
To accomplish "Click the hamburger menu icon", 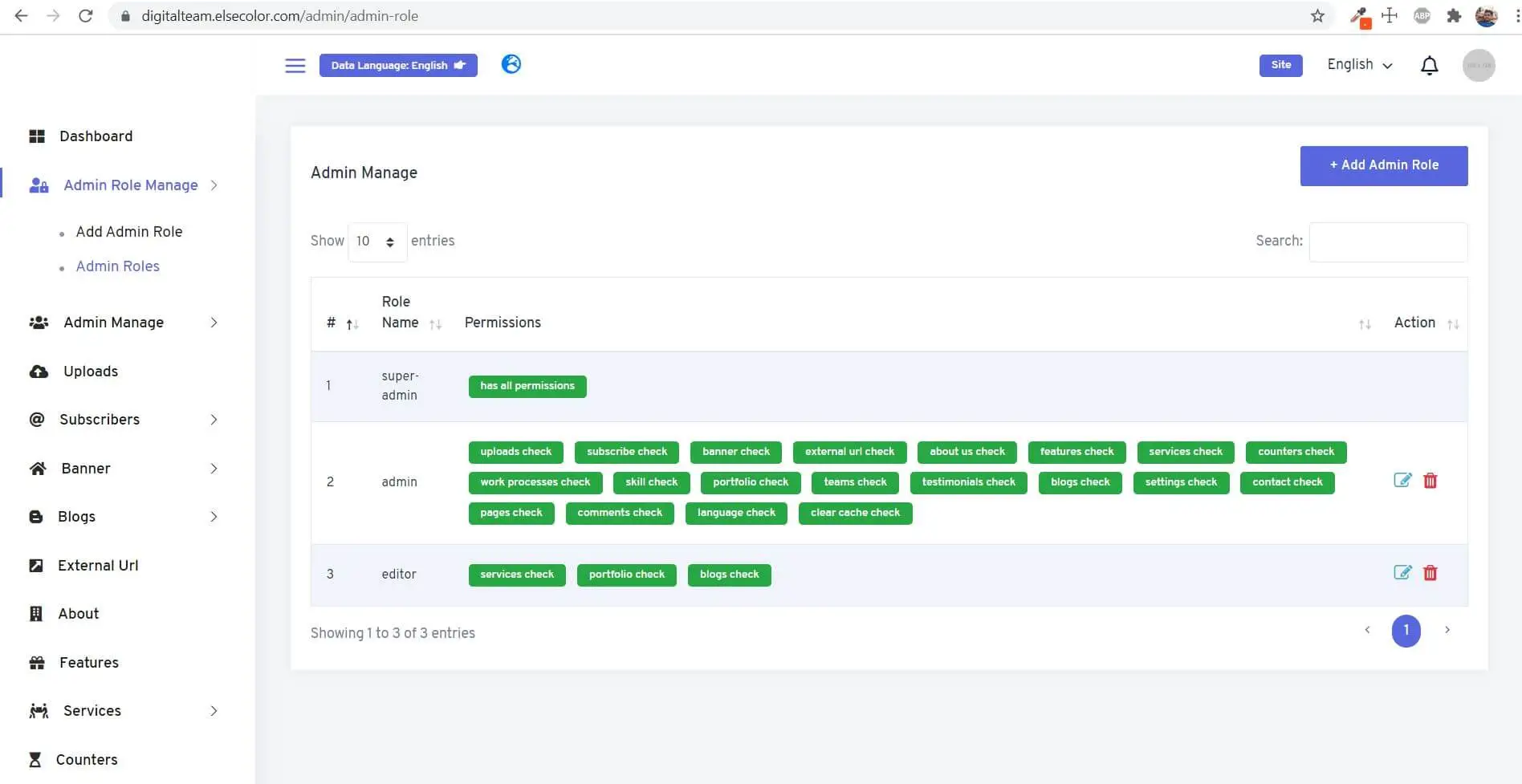I will [x=295, y=65].
